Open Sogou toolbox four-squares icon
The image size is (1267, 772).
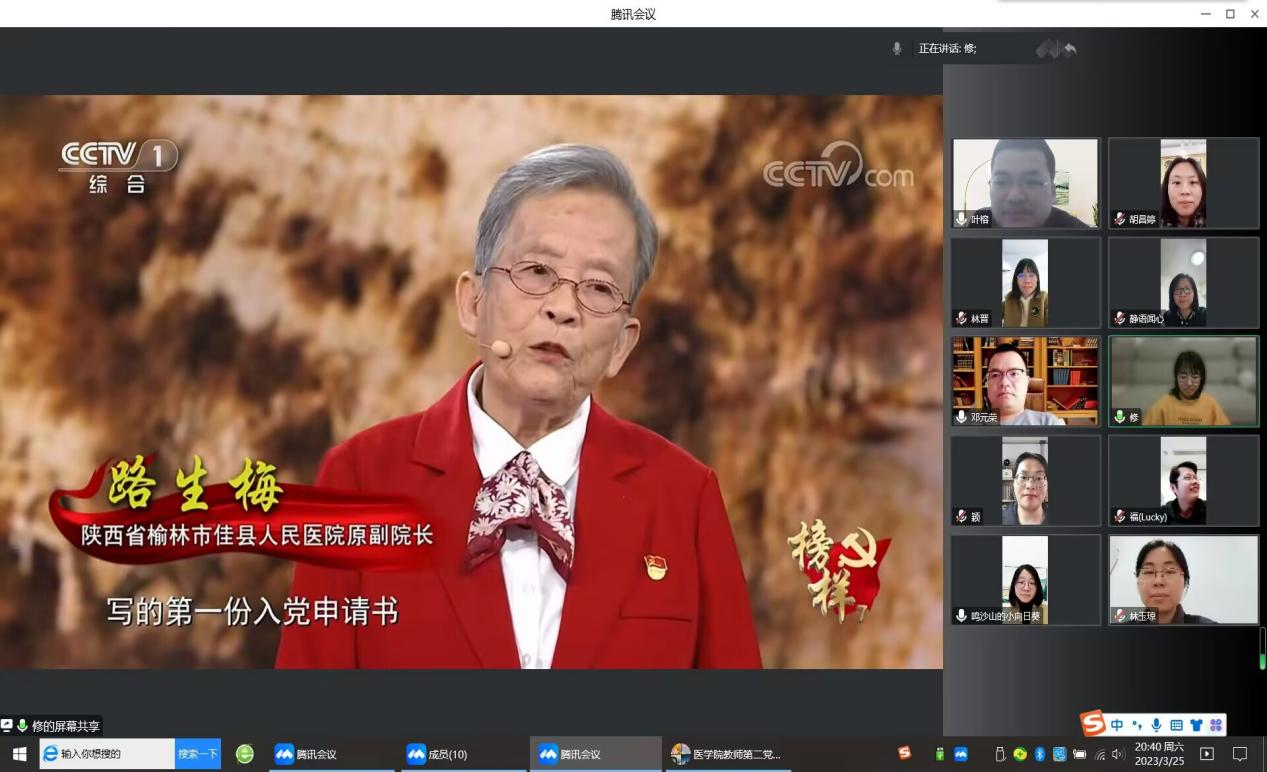click(x=1216, y=725)
